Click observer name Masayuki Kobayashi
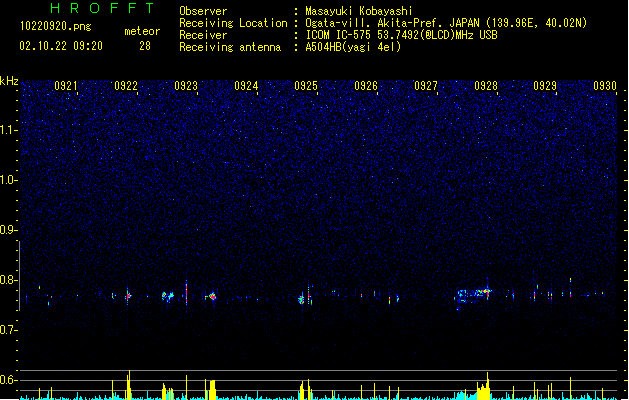629x400 pixels. coord(359,11)
